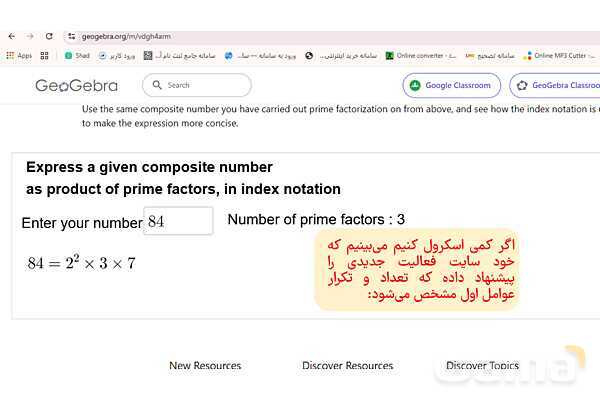Open the Online MP3 Cutter bookmark
The width and height of the screenshot is (600, 400).
click(x=561, y=56)
